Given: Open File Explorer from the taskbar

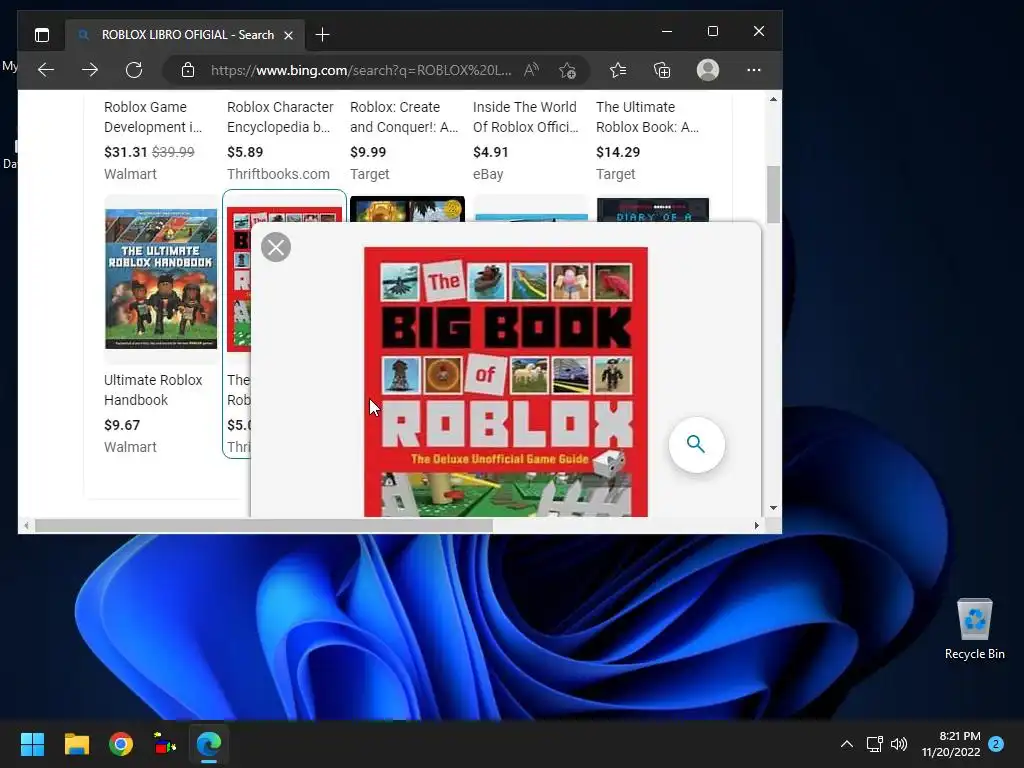Looking at the screenshot, I should 77,744.
